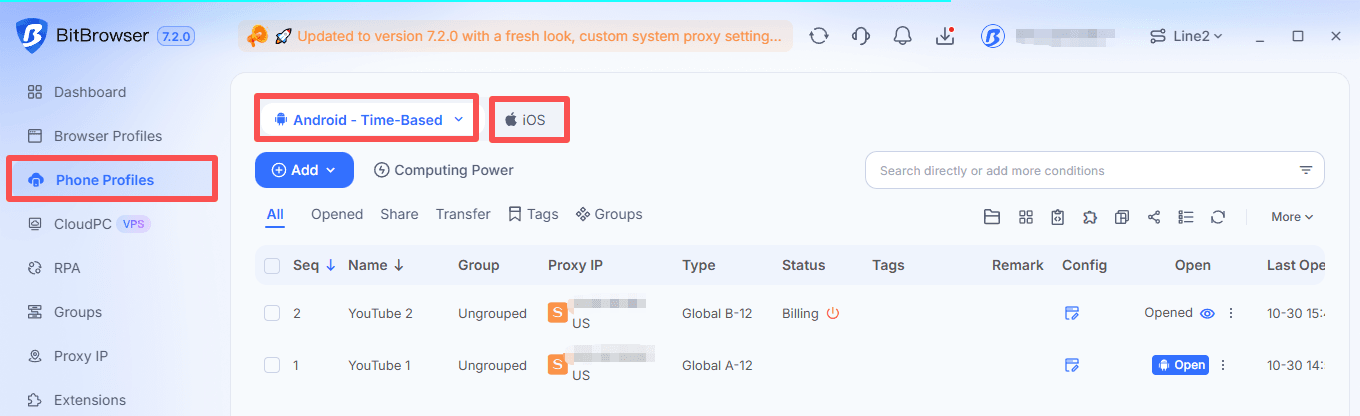Click proxy S icon in YouTube 1 row

[x=558, y=364]
